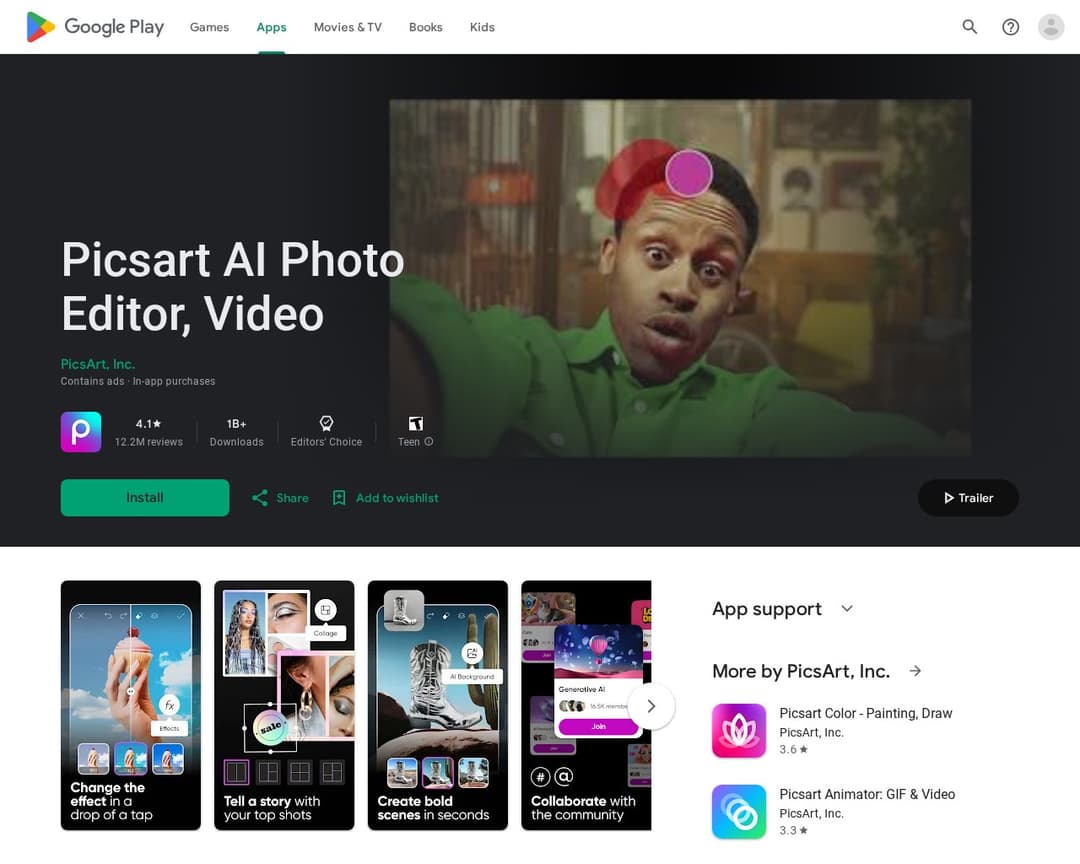The image size is (1080, 864).
Task: Click the trailer video preview image
Action: pyautogui.click(x=681, y=278)
